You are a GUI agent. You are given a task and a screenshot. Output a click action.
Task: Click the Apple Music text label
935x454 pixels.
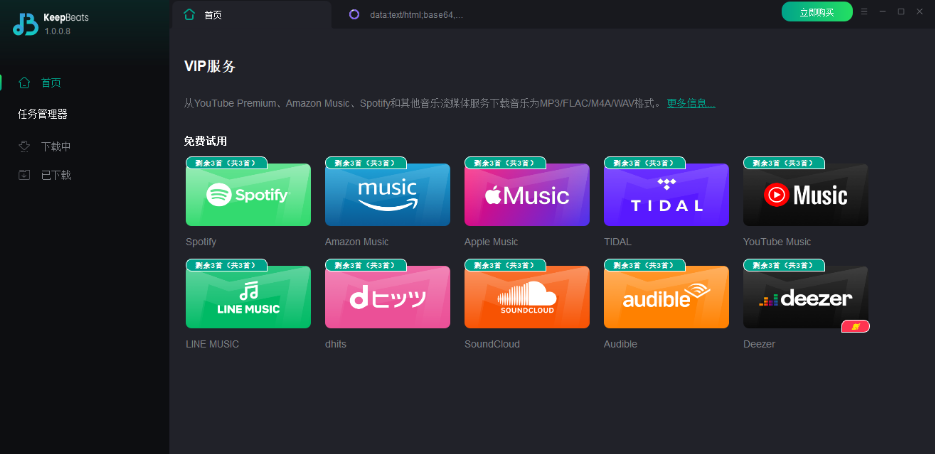(491, 242)
